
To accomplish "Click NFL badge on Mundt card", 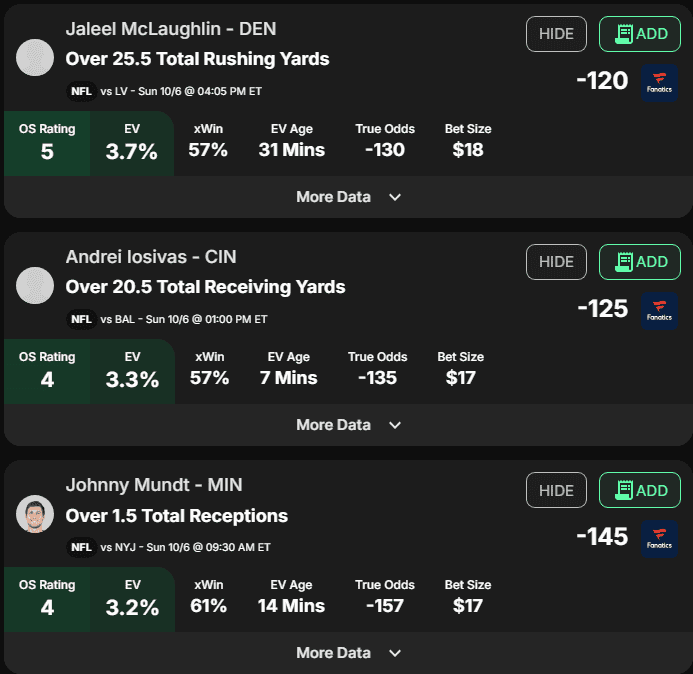I will coord(82,548).
